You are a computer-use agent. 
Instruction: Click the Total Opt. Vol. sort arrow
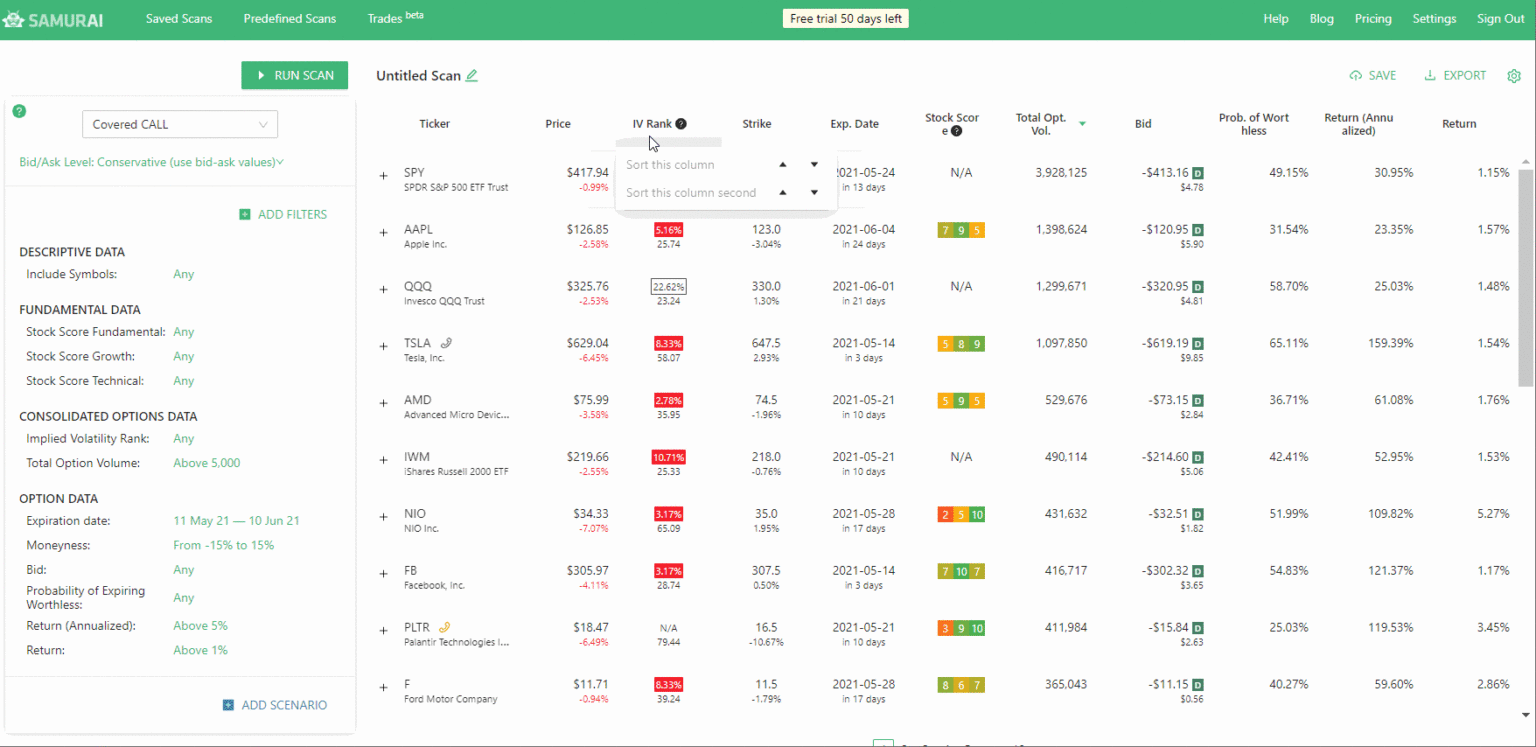[x=1082, y=124]
